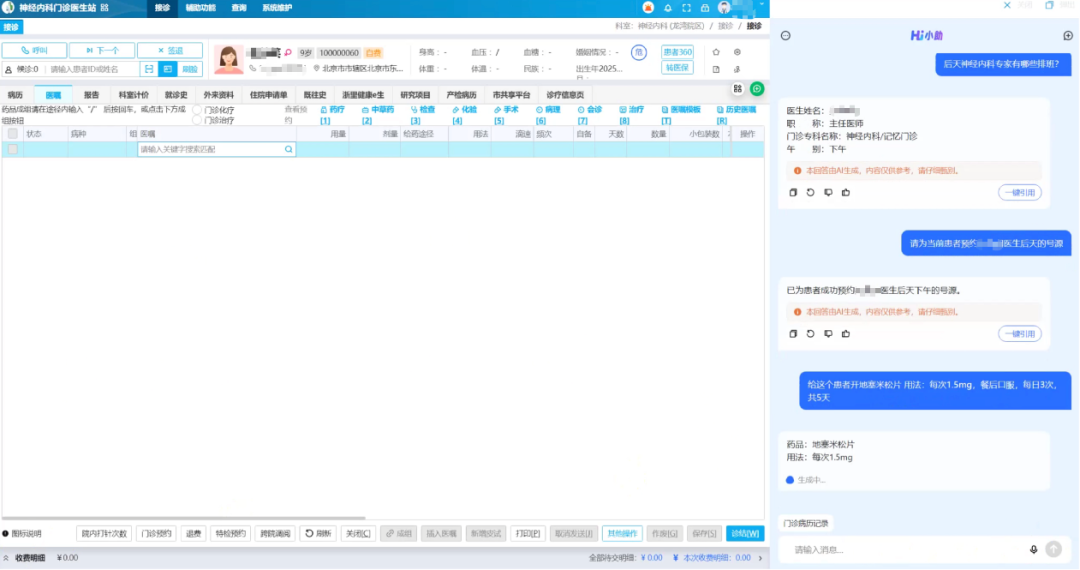Select the 门诊治疗 radio option
Screen dimensions: 1080x570
[x=197, y=120]
